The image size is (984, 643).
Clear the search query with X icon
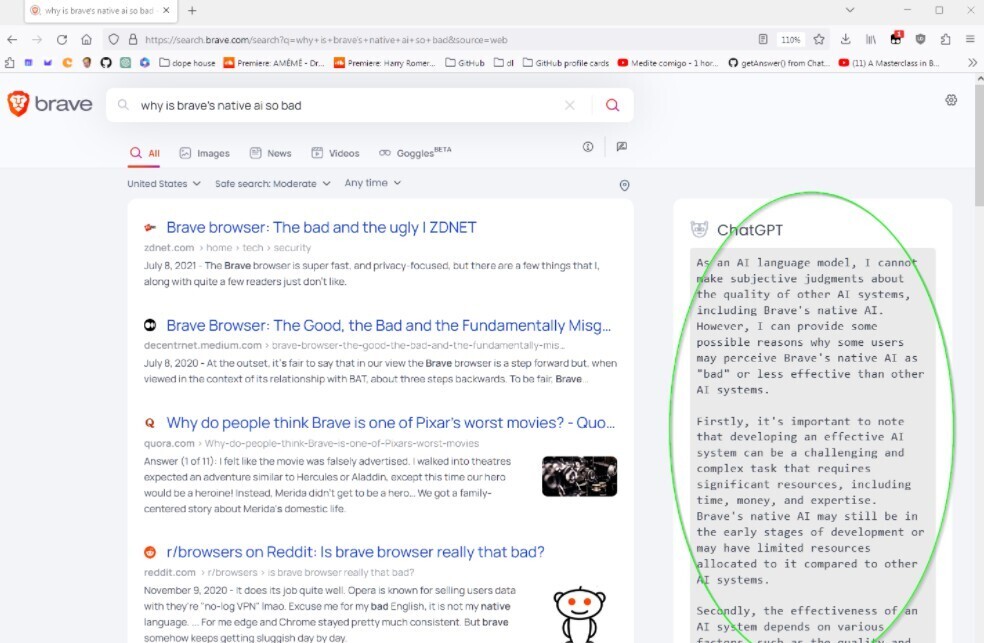[x=570, y=105]
